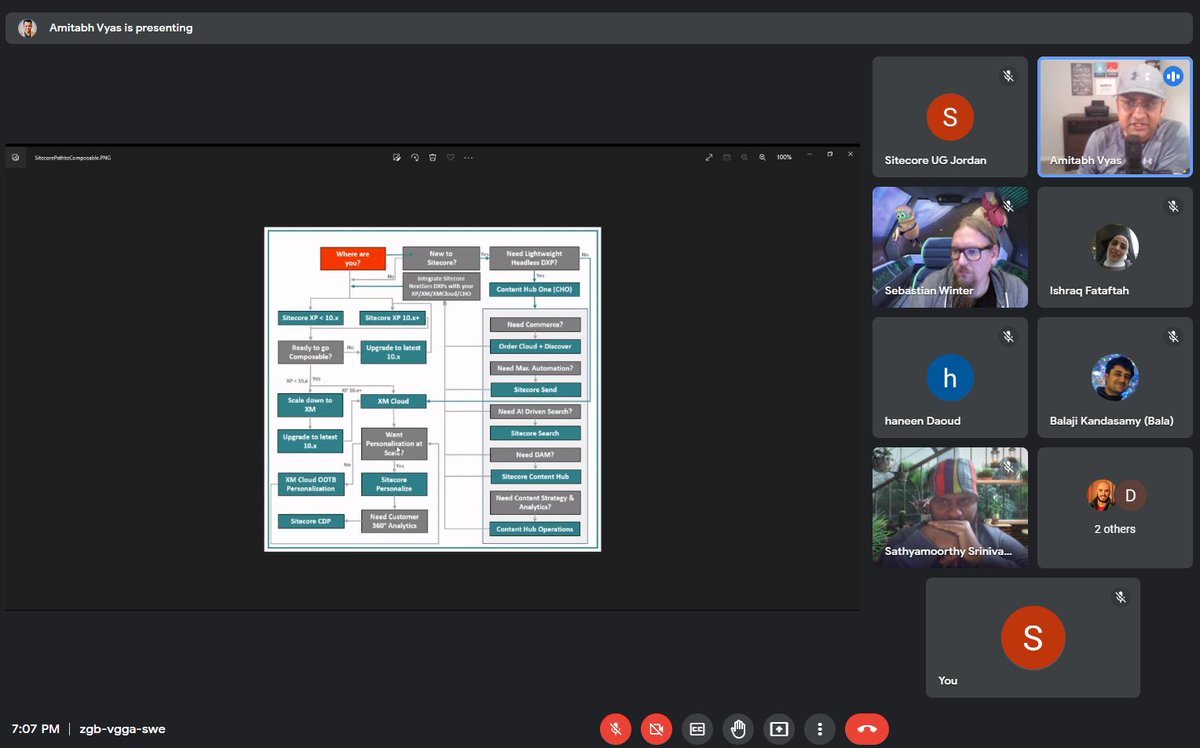Expand the 2 others participant tile

click(x=1114, y=507)
